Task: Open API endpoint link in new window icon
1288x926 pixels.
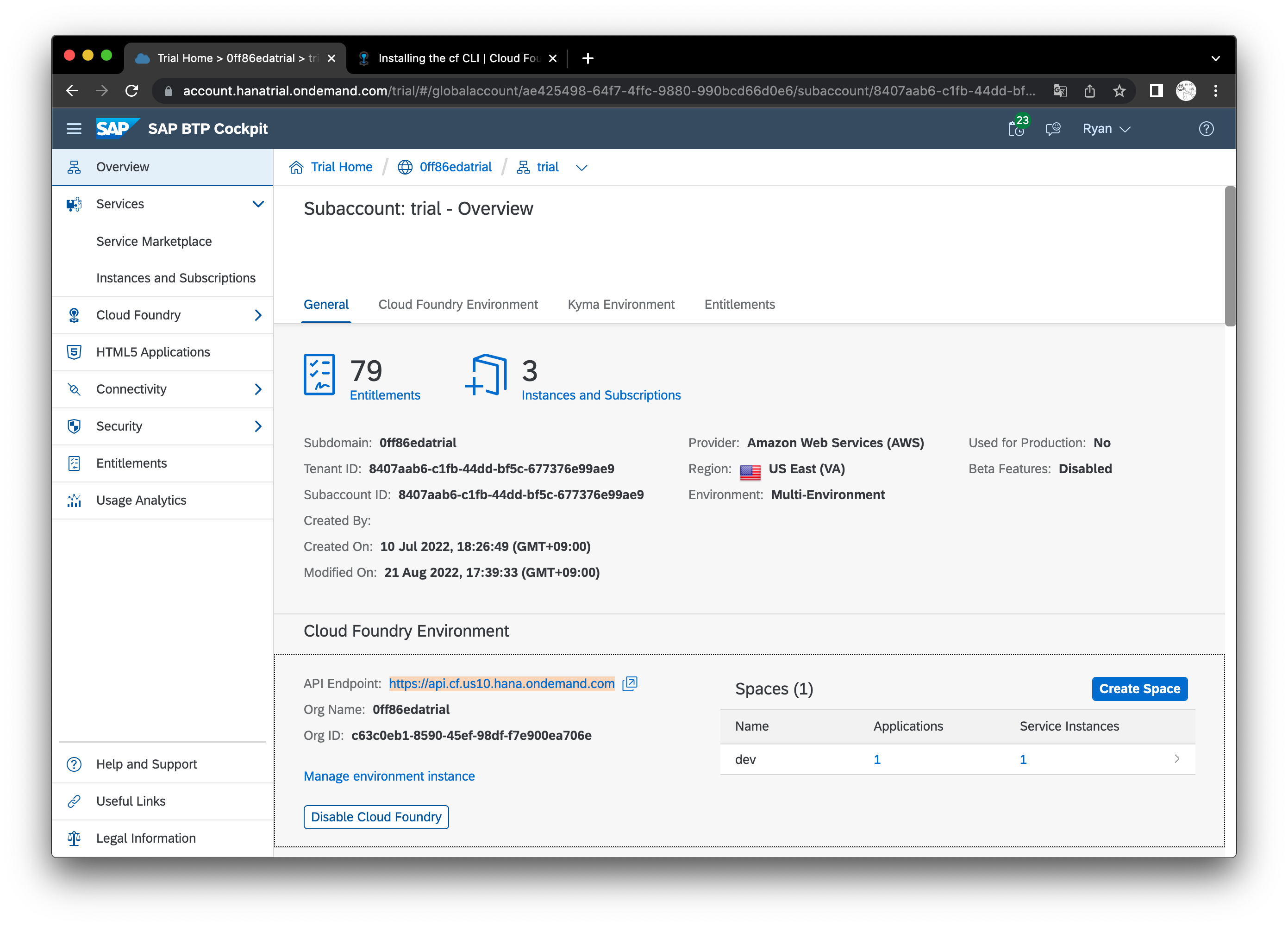Action: click(x=630, y=683)
